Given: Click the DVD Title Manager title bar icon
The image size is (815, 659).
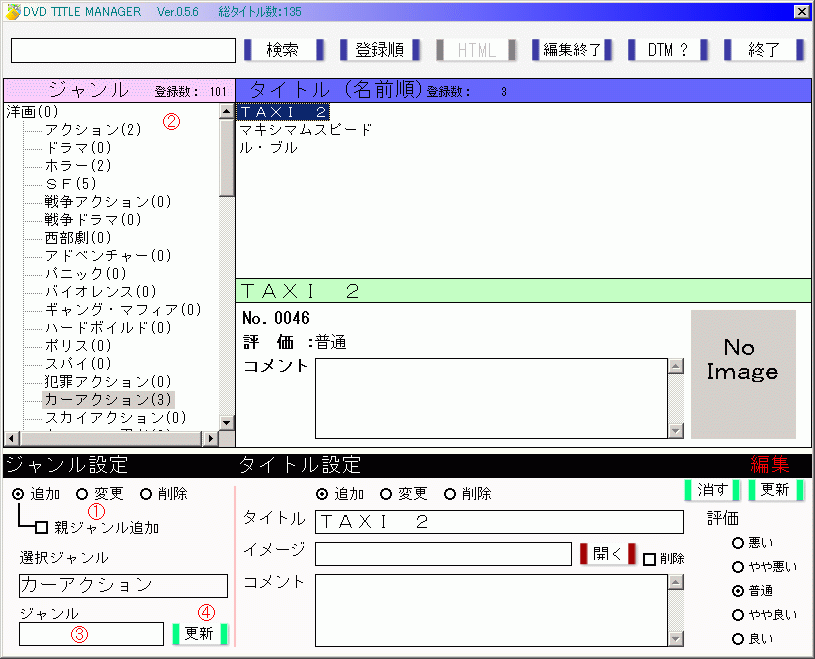Looking at the screenshot, I should [x=12, y=11].
